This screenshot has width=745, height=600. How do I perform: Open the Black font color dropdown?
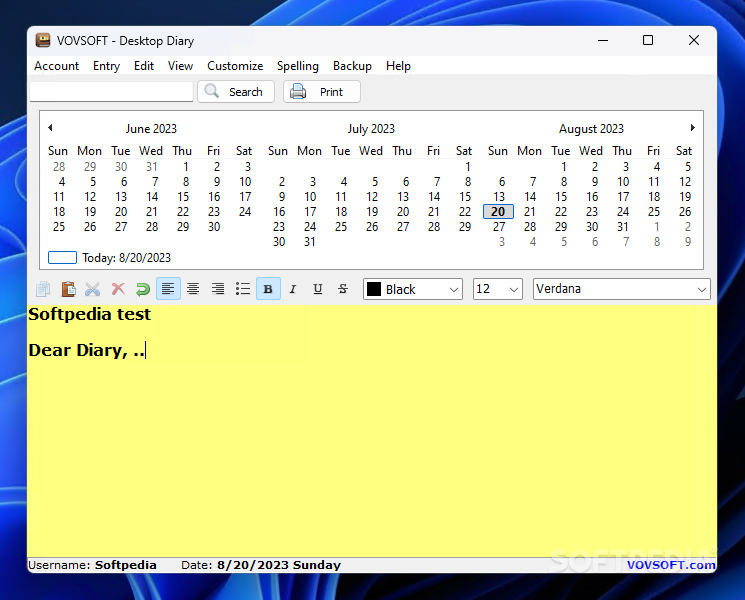point(413,289)
